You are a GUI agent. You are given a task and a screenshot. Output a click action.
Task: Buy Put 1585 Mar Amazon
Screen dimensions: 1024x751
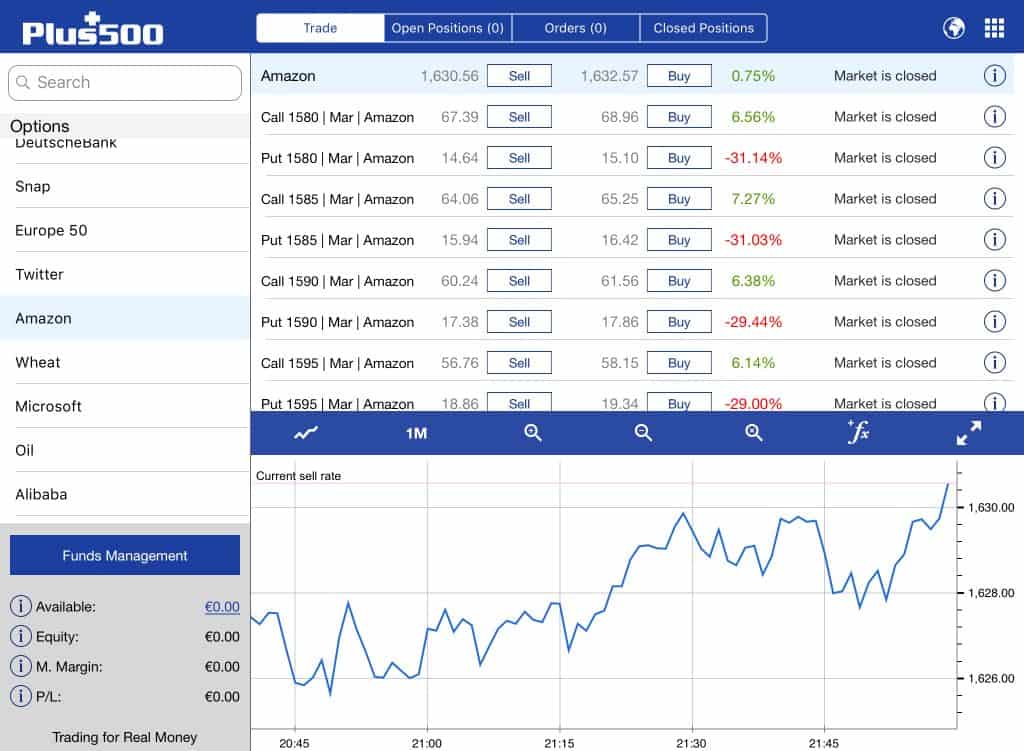[679, 240]
